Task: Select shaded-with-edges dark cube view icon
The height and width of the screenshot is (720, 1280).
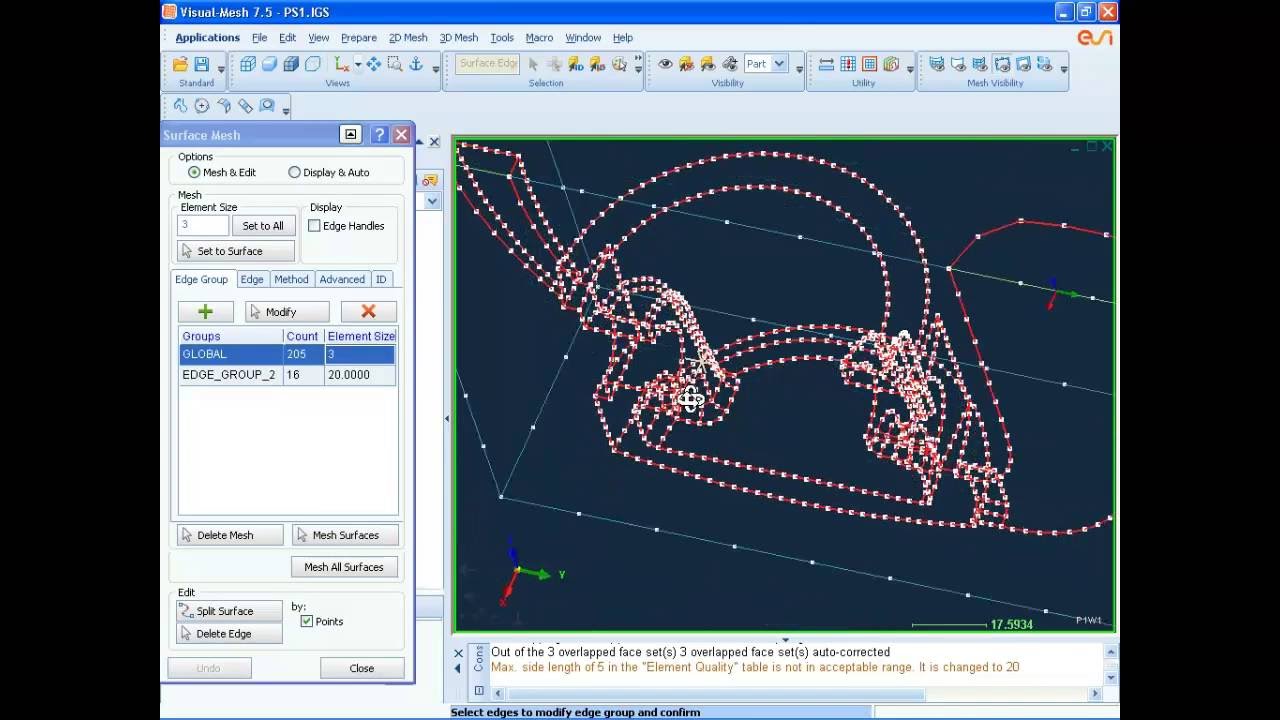Action: click(291, 64)
